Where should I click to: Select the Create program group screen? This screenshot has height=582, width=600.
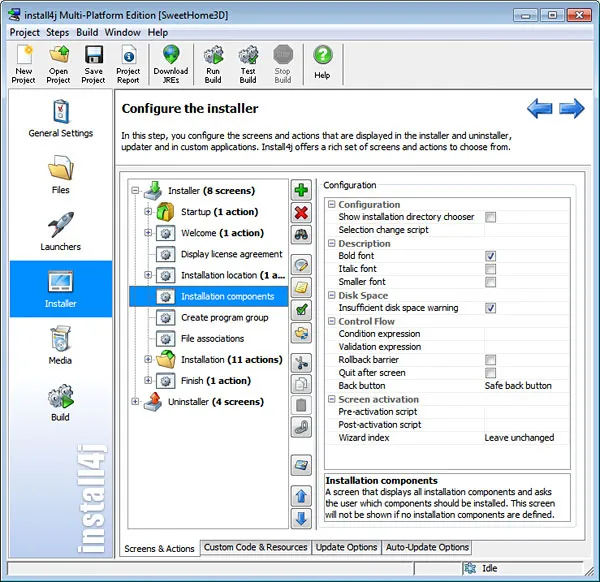point(225,317)
